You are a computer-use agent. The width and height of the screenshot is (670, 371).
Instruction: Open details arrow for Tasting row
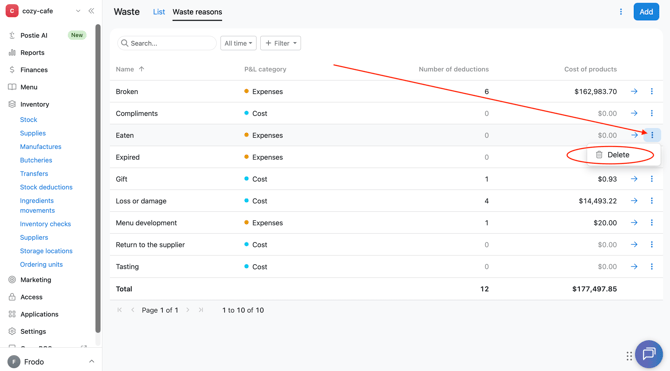coord(634,267)
